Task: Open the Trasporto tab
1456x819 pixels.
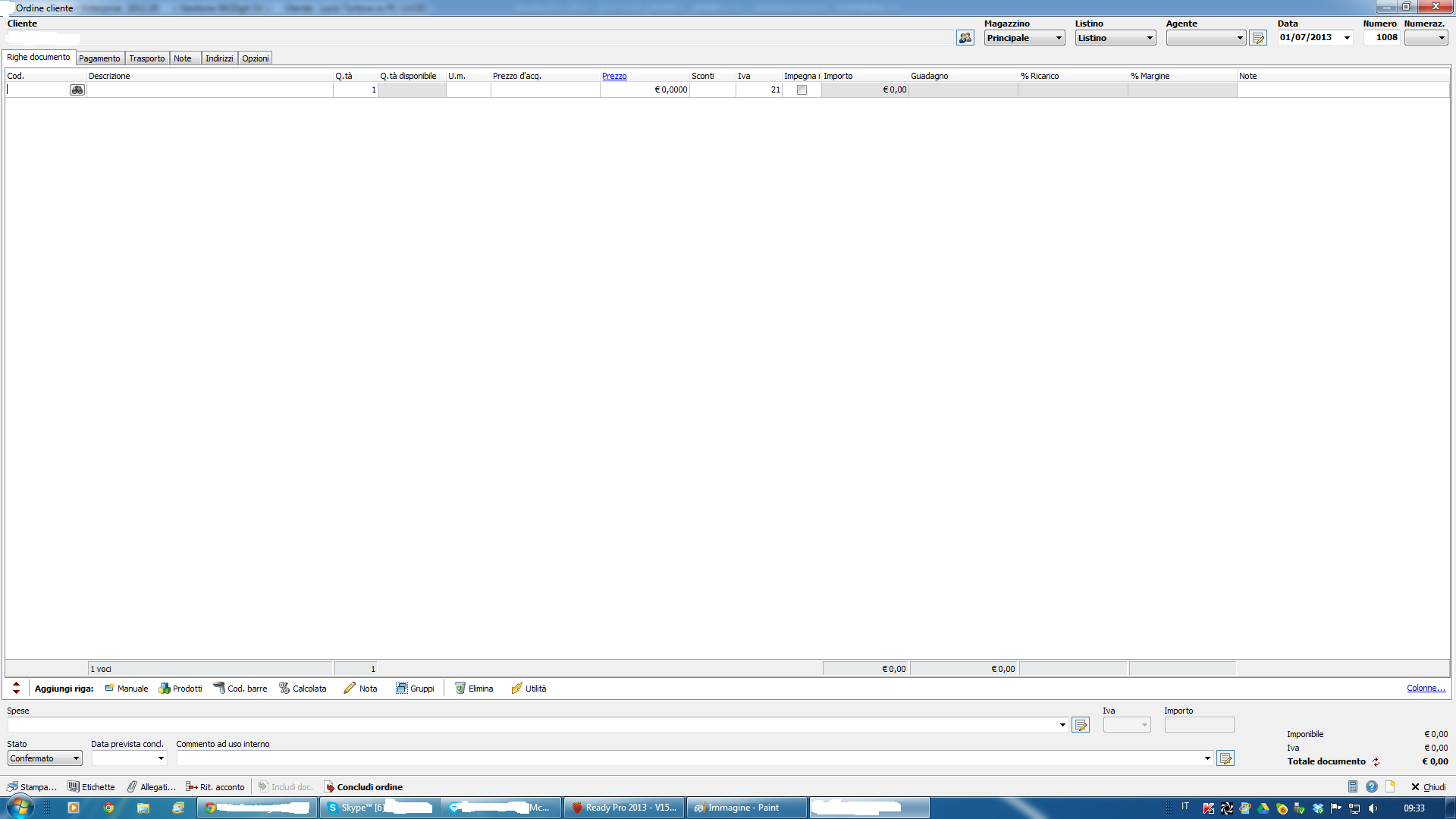Action: point(146,58)
